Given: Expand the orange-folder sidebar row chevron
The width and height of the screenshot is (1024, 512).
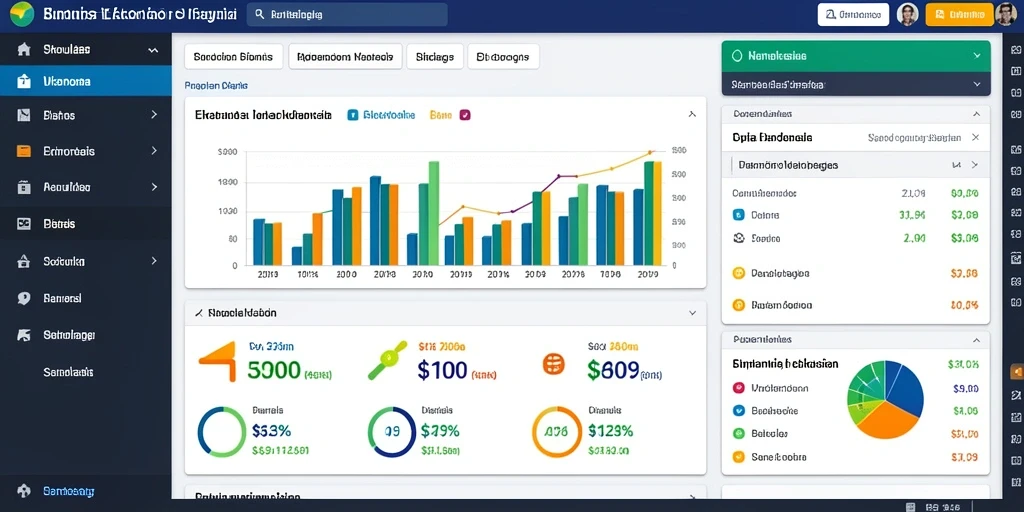Looking at the screenshot, I should [154, 151].
